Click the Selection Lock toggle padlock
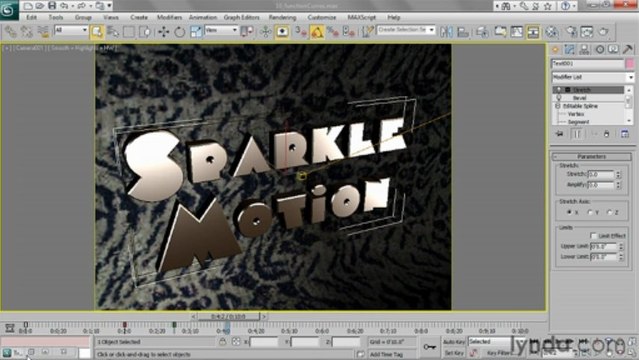 pos(223,342)
